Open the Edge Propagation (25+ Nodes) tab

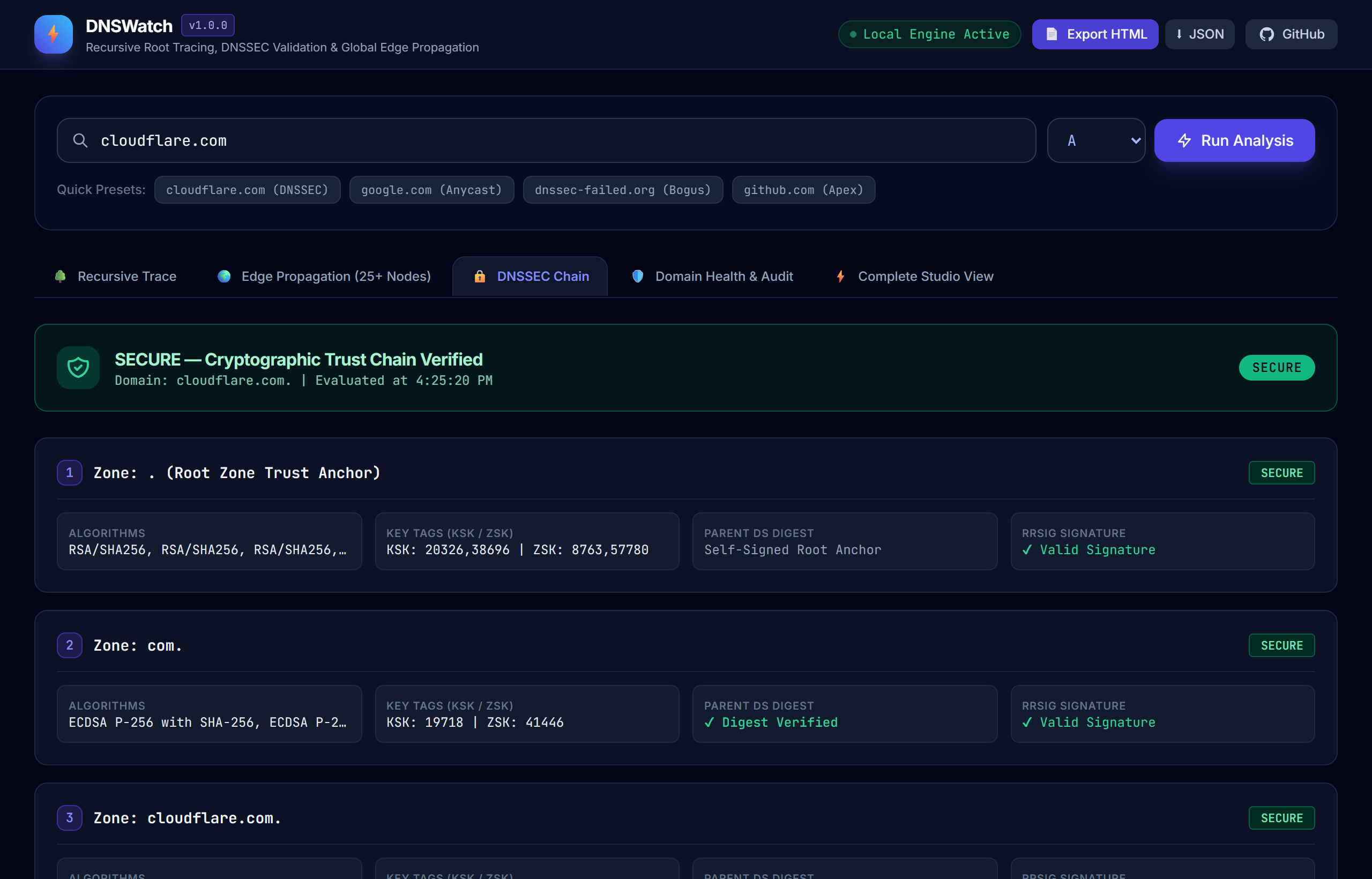point(324,276)
